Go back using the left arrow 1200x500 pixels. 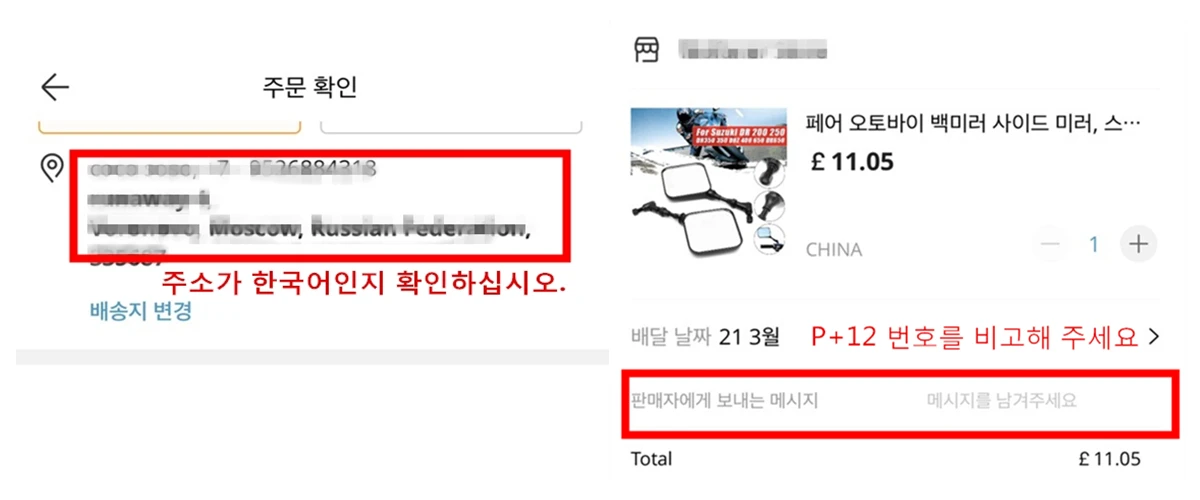[55, 87]
